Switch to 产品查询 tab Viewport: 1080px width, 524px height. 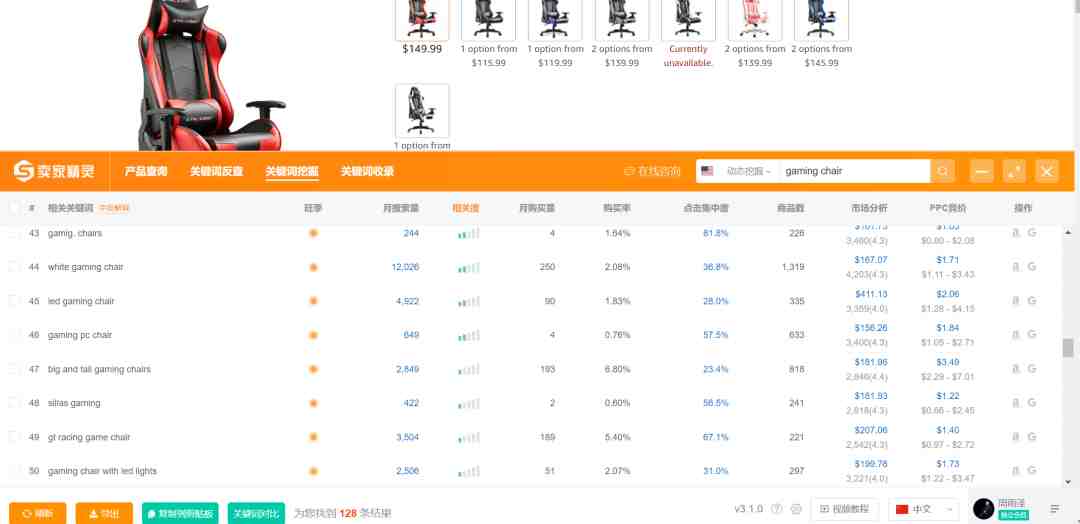click(x=145, y=171)
